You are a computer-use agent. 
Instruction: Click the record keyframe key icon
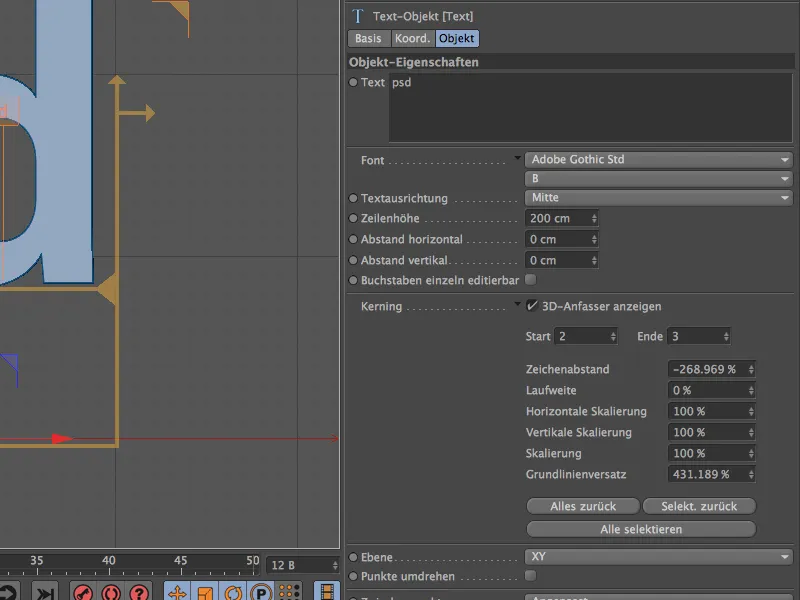pyautogui.click(x=83, y=592)
